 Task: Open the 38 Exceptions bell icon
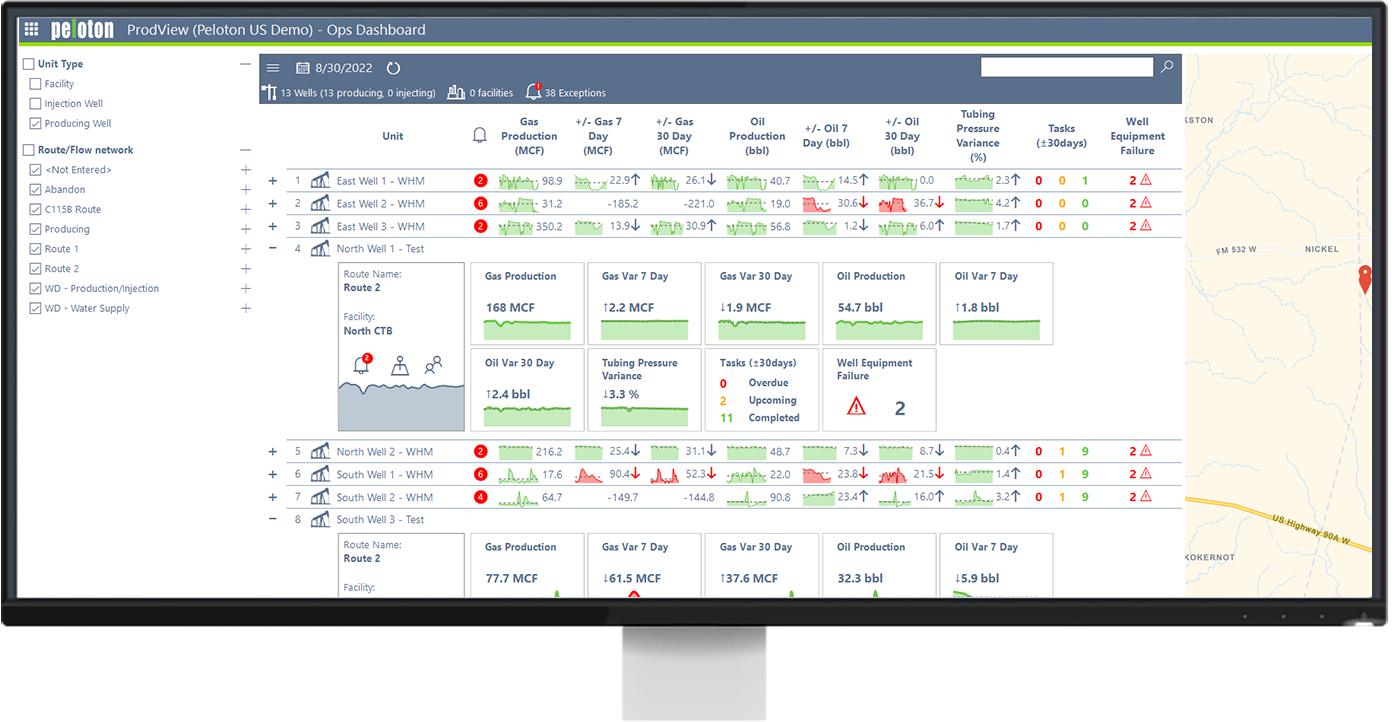(533, 91)
